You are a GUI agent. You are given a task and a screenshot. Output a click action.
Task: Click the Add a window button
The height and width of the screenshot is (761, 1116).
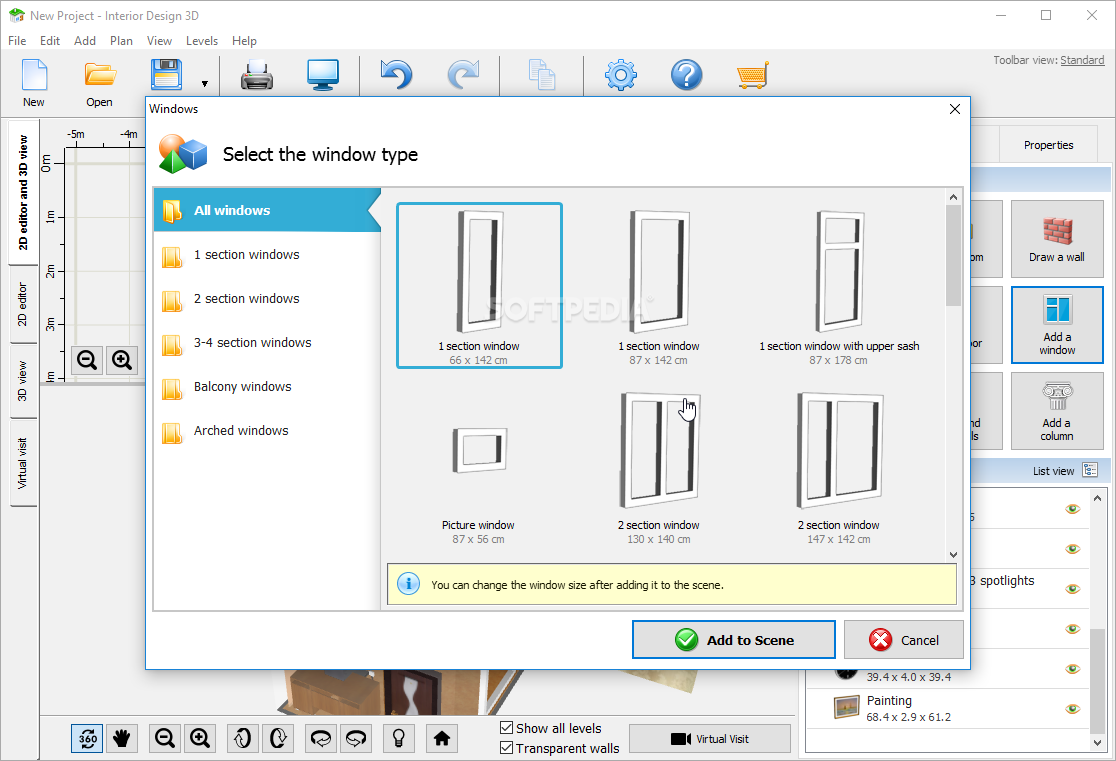coord(1057,325)
